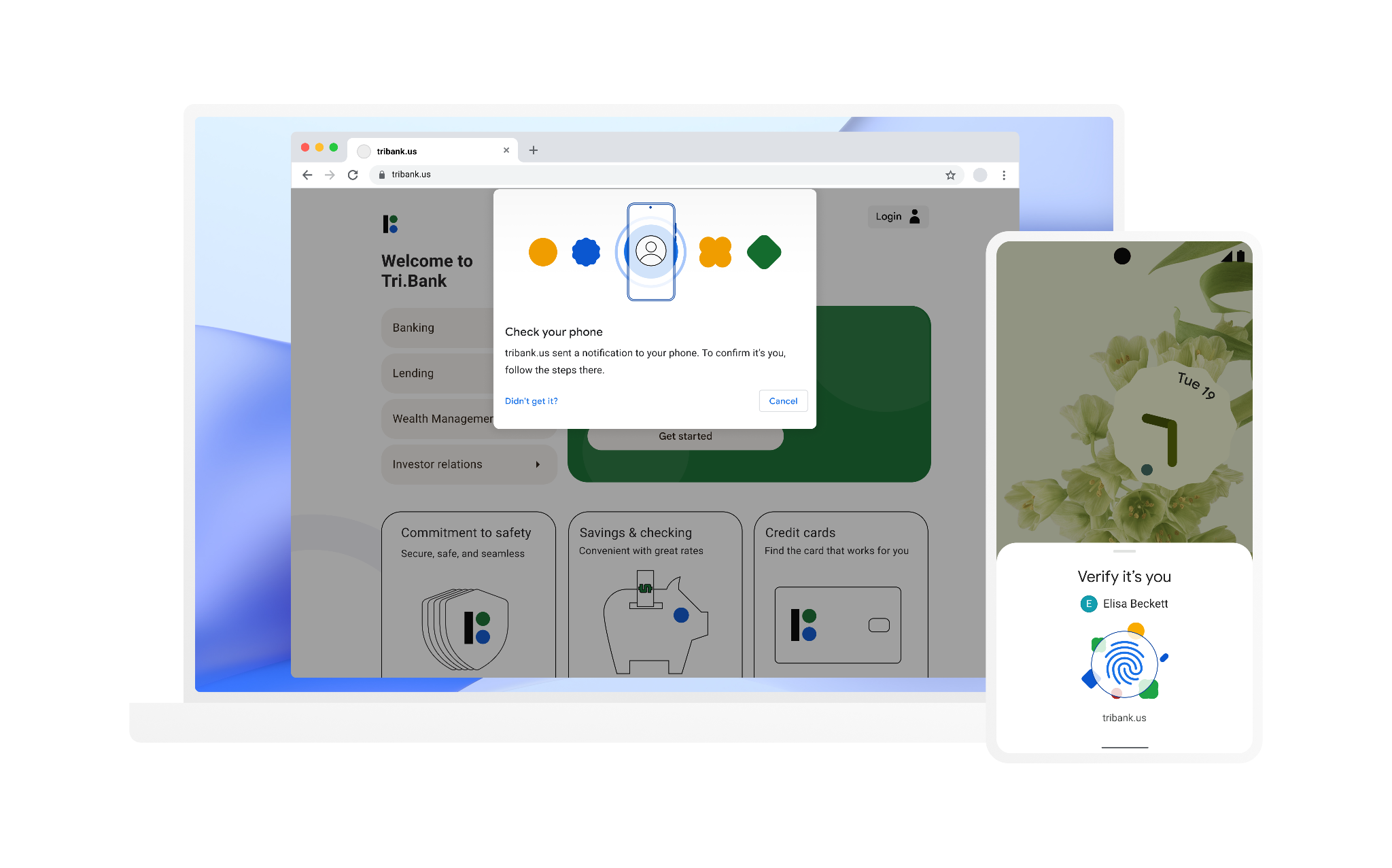Click the lock/secure icon in address bar
The image size is (1392, 868).
383,174
